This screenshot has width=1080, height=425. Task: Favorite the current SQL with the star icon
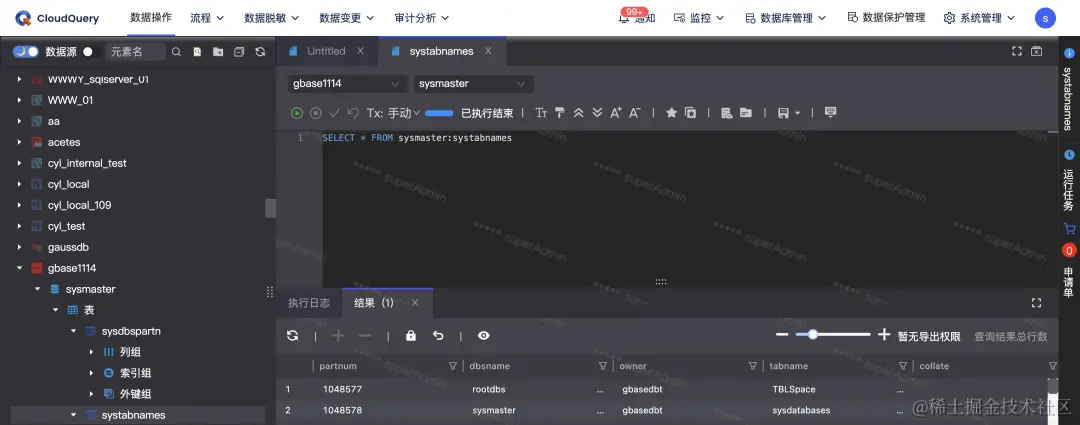pos(672,113)
